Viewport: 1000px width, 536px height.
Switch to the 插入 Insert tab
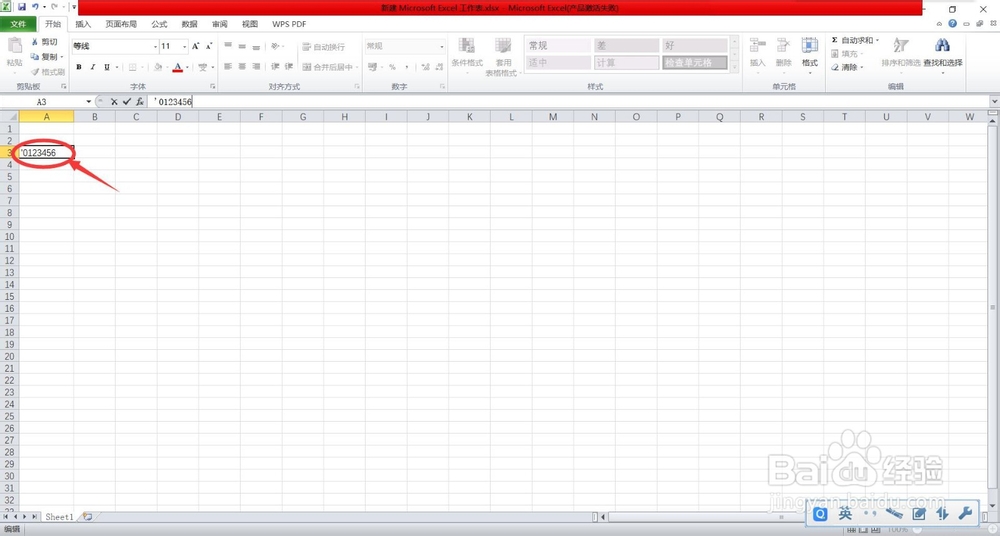coord(83,24)
